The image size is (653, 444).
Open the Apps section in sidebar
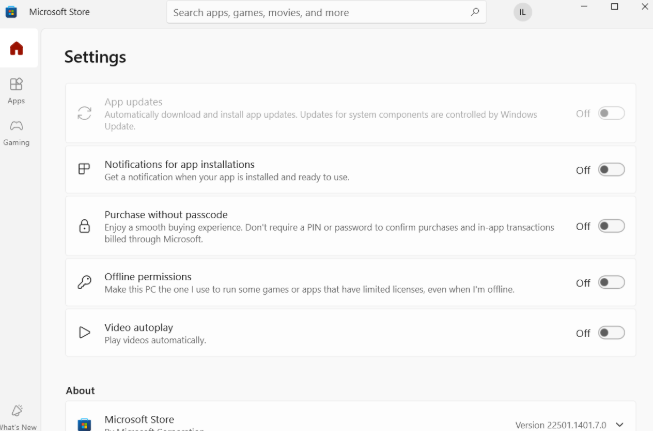(16, 90)
